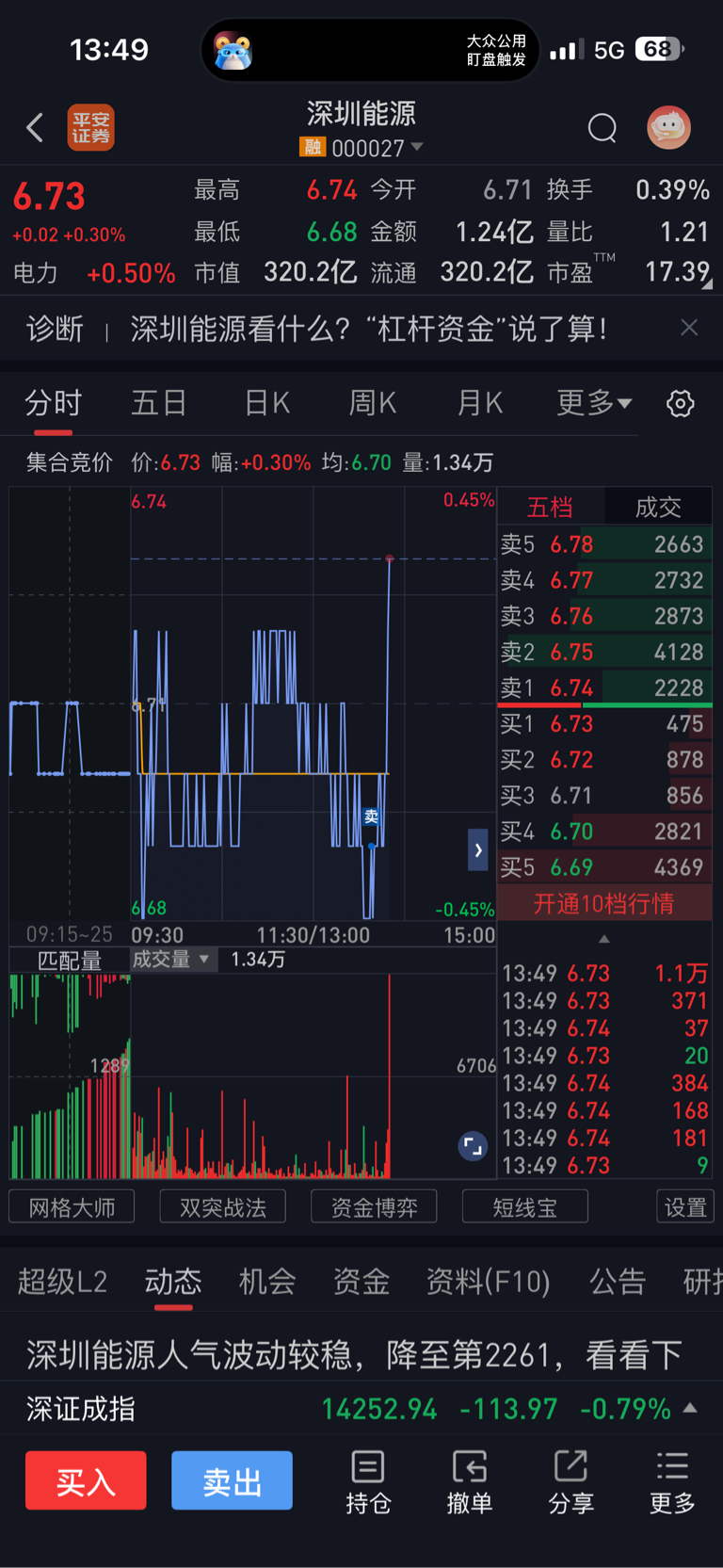The height and width of the screenshot is (1568, 723).
Task: Tap the 分享 share icon
Action: [571, 1482]
